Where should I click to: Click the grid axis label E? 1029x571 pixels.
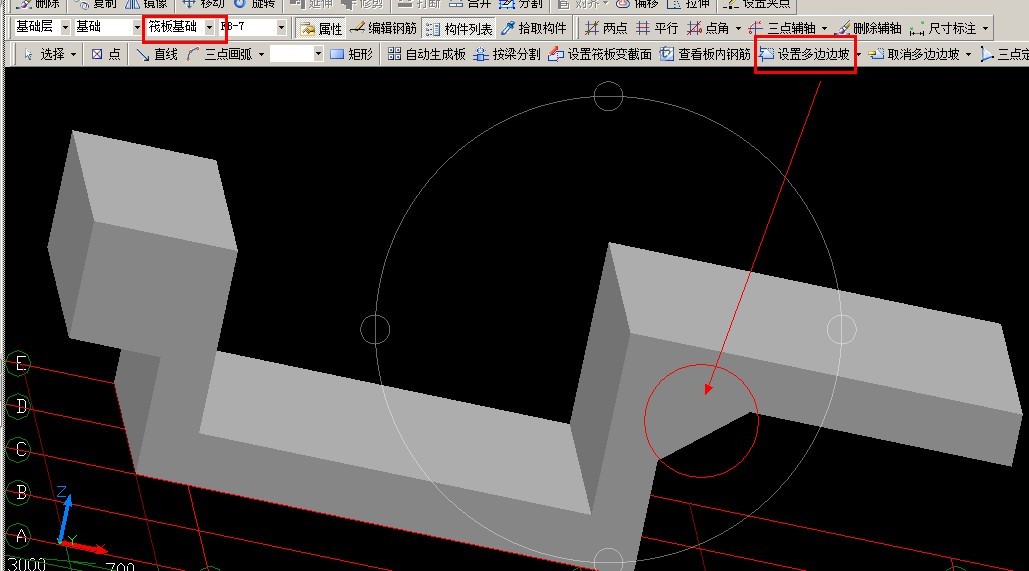tap(20, 364)
